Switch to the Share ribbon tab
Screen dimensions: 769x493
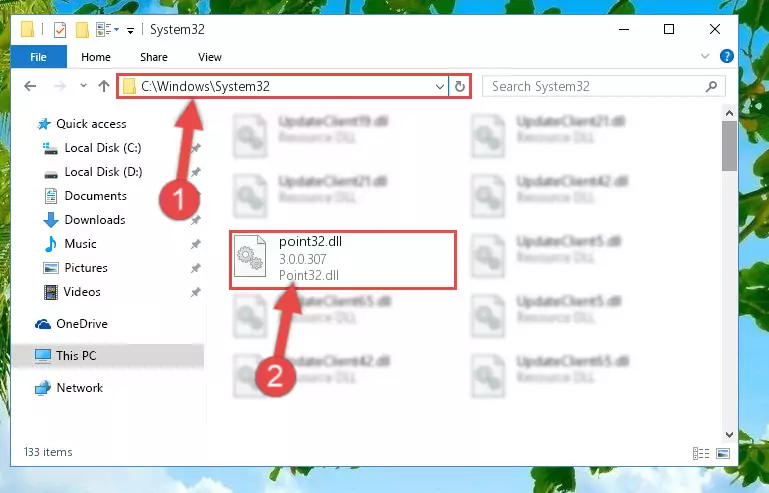pyautogui.click(x=154, y=57)
